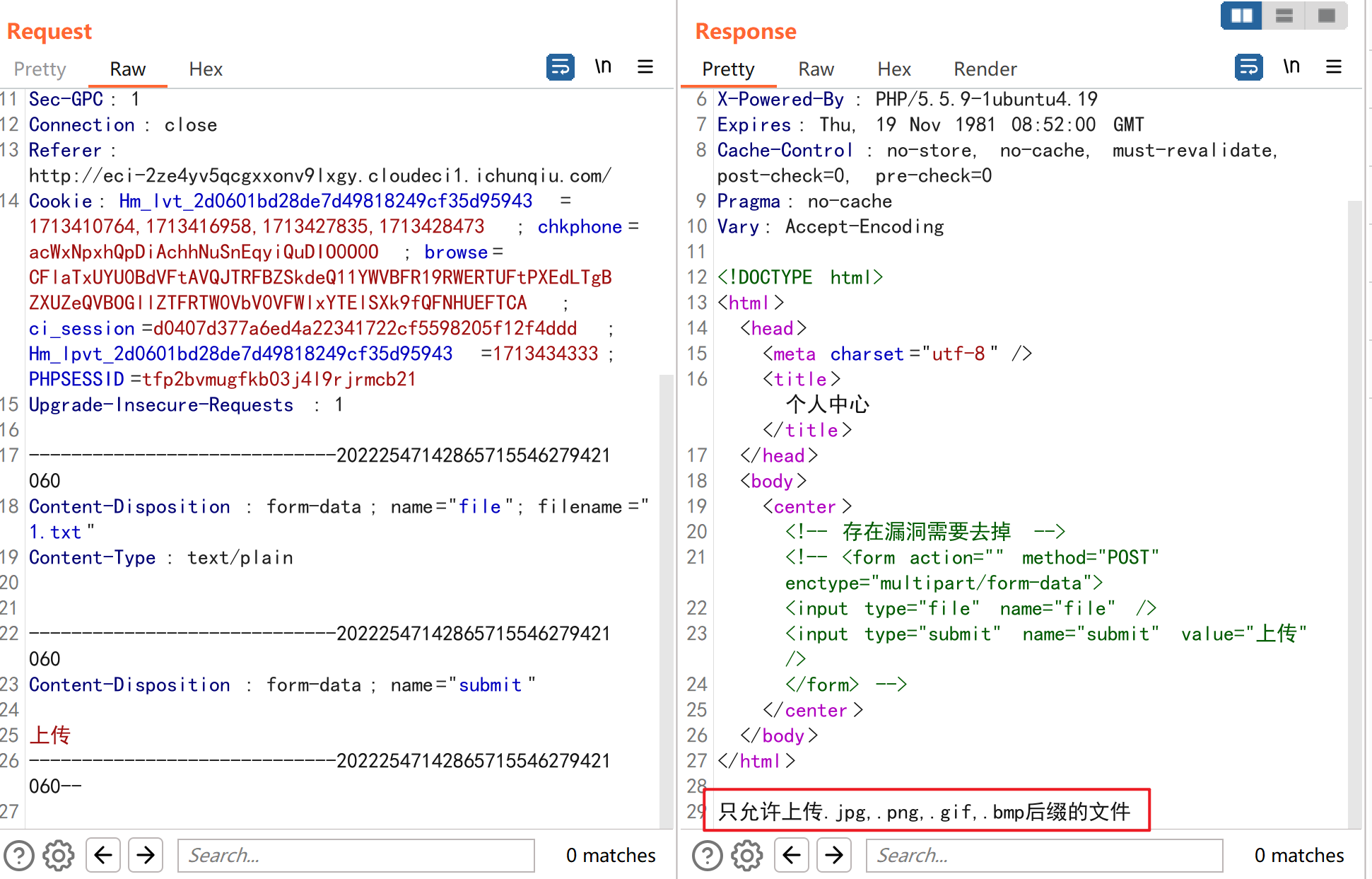The width and height of the screenshot is (1372, 879).
Task: Open Request panel hamburger options menu
Action: pyautogui.click(x=645, y=67)
